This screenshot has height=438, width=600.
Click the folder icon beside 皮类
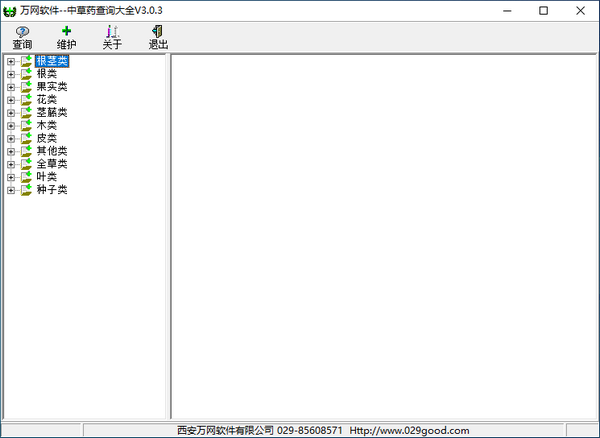[x=26, y=138]
